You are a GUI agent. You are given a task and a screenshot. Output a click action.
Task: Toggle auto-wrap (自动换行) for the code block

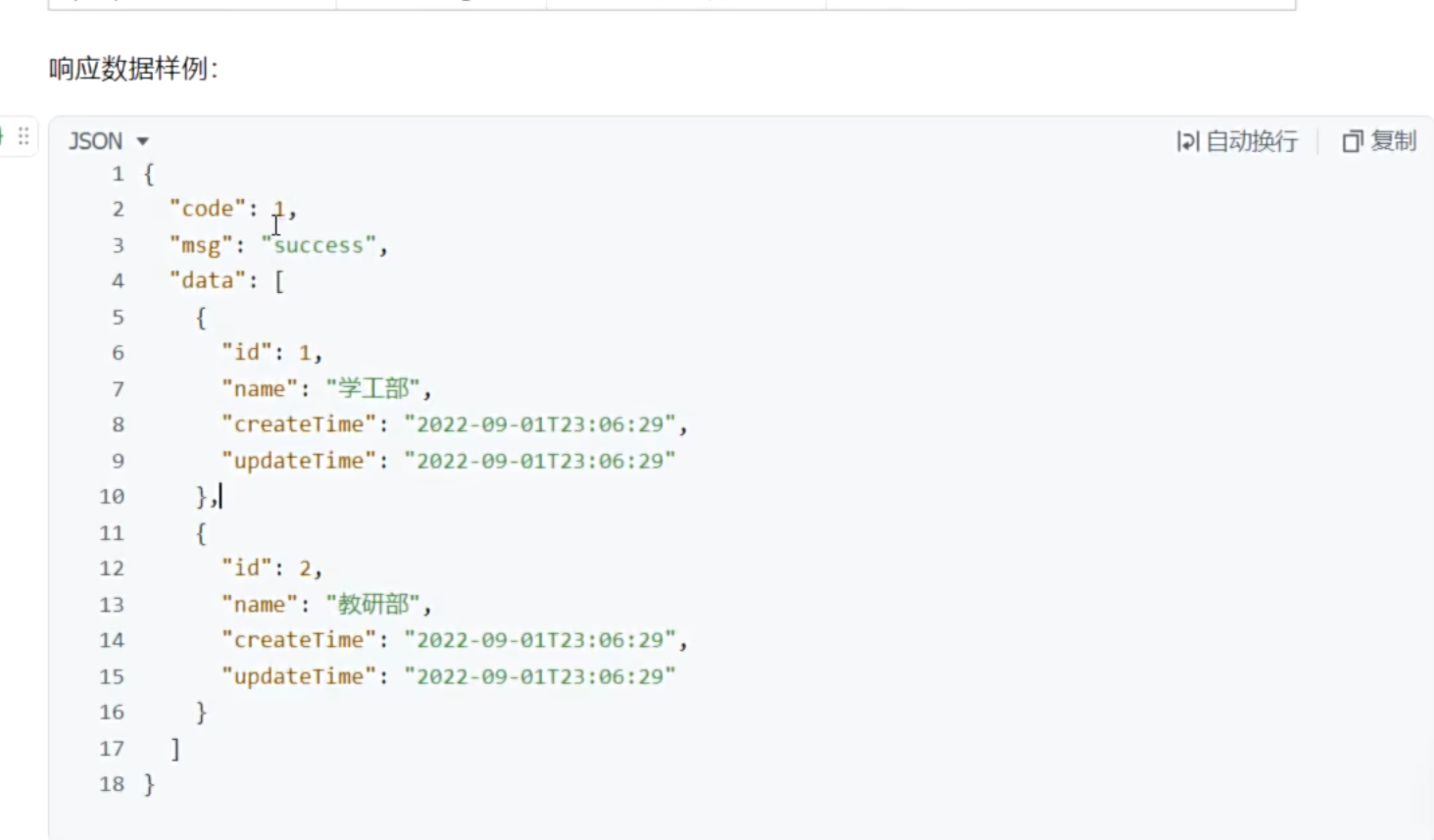[1237, 142]
